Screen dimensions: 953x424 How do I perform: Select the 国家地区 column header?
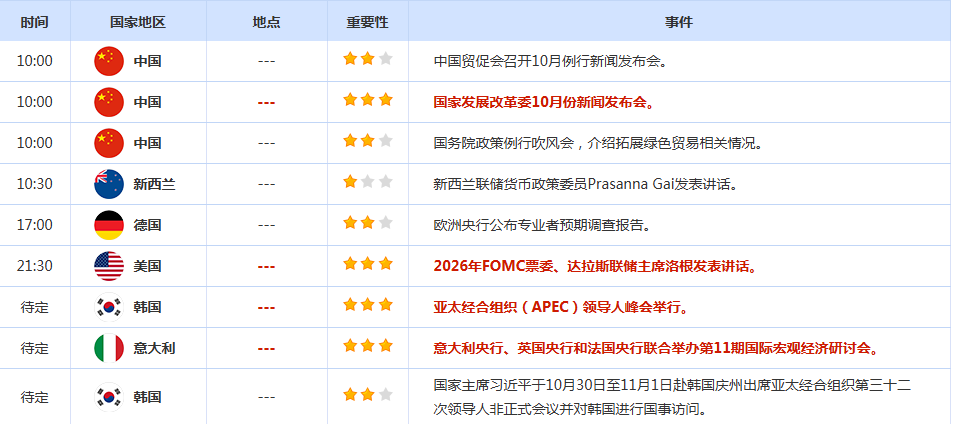point(137,21)
